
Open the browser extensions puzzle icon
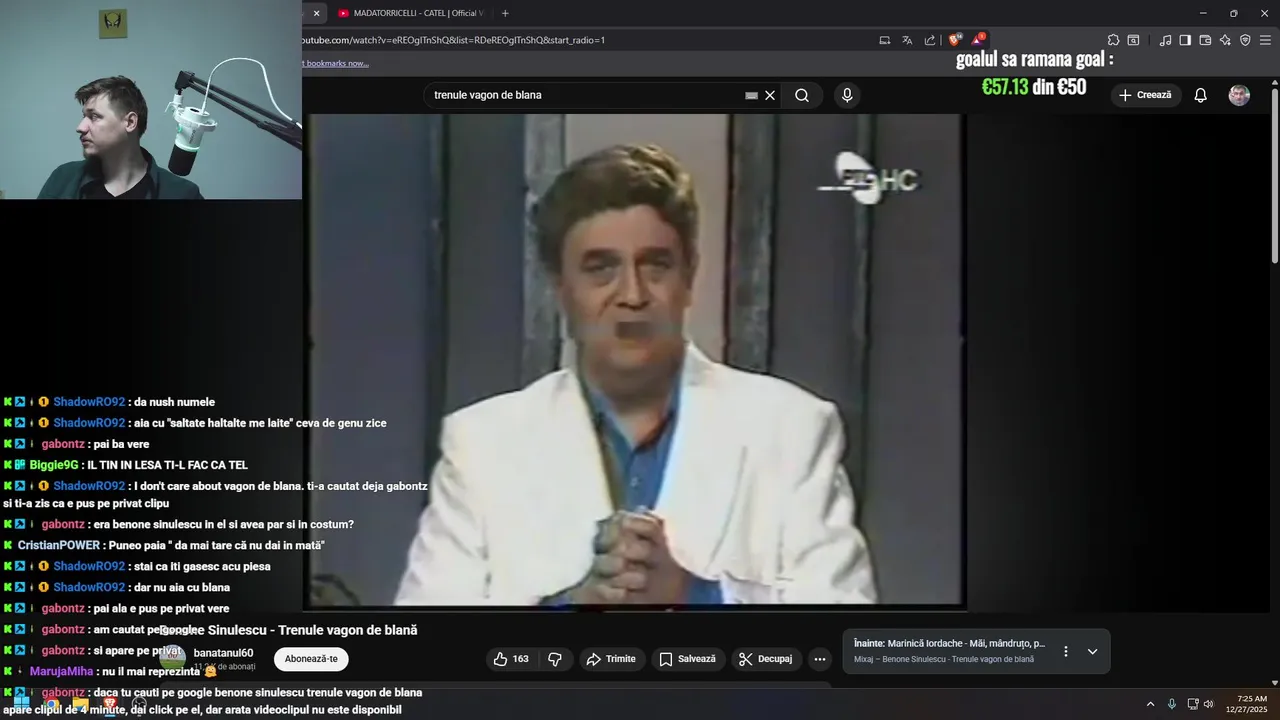pos(1113,40)
